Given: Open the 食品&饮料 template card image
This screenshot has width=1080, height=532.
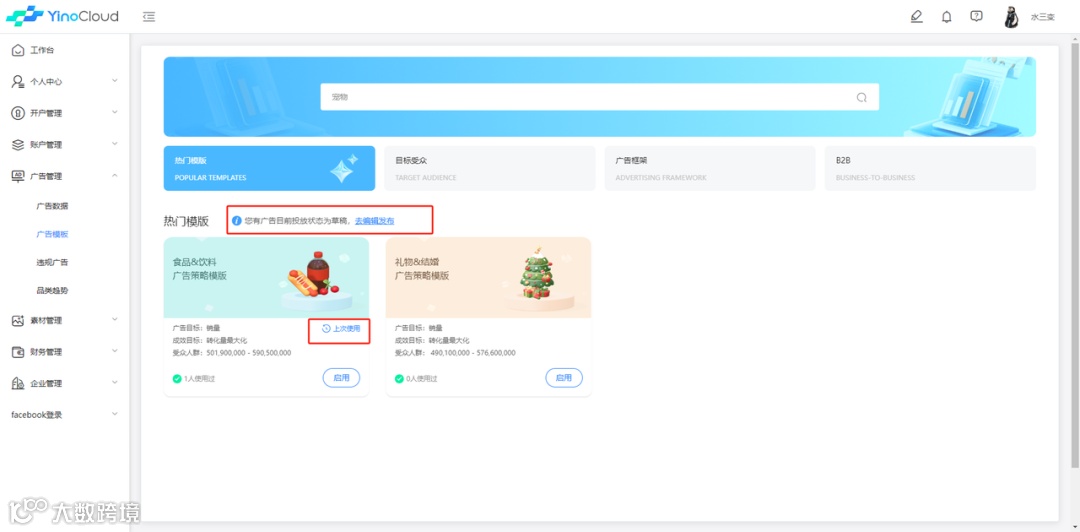Looking at the screenshot, I should click(x=267, y=278).
